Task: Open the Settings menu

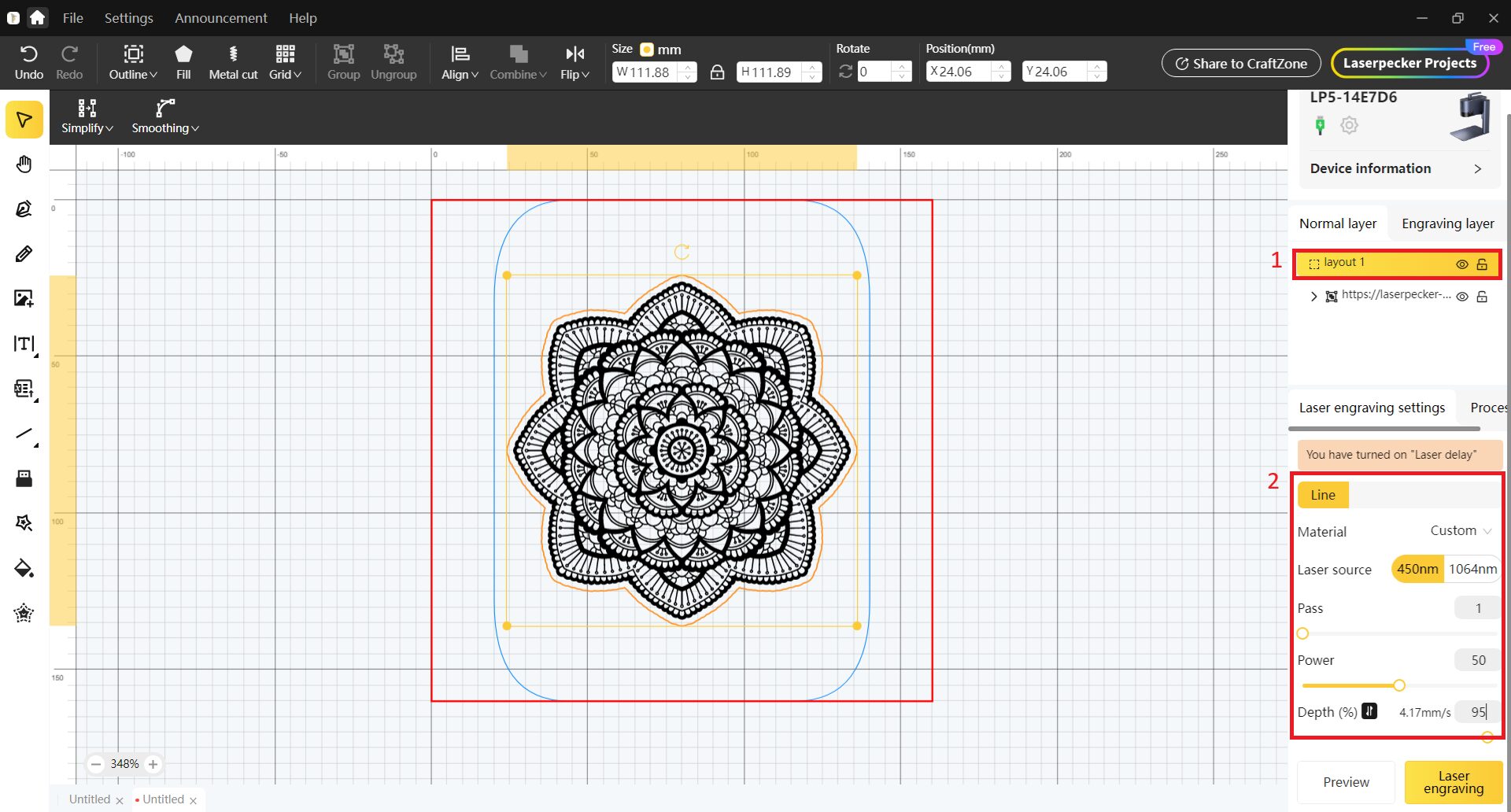Action: click(x=128, y=17)
